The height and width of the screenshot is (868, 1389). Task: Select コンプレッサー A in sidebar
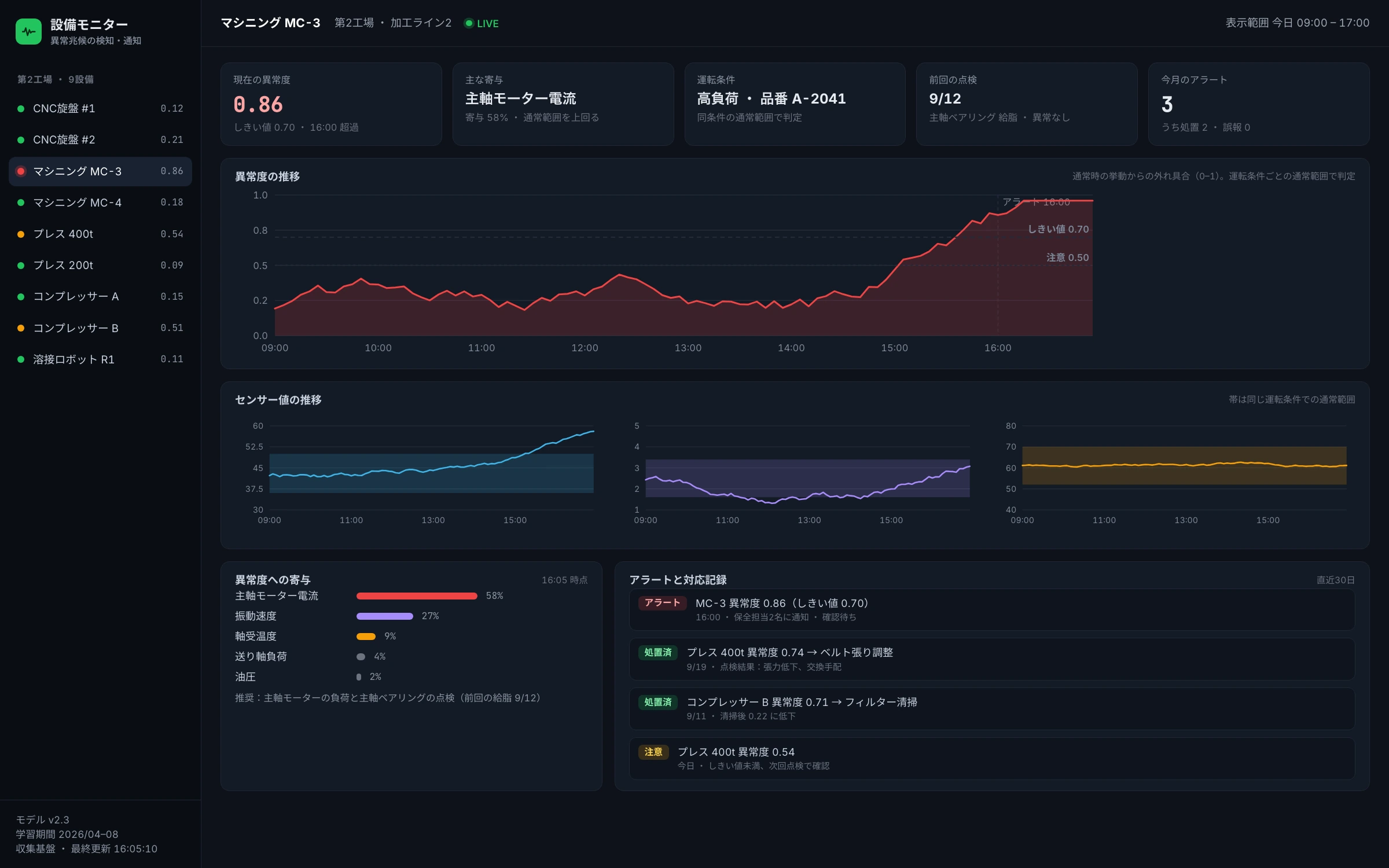100,296
